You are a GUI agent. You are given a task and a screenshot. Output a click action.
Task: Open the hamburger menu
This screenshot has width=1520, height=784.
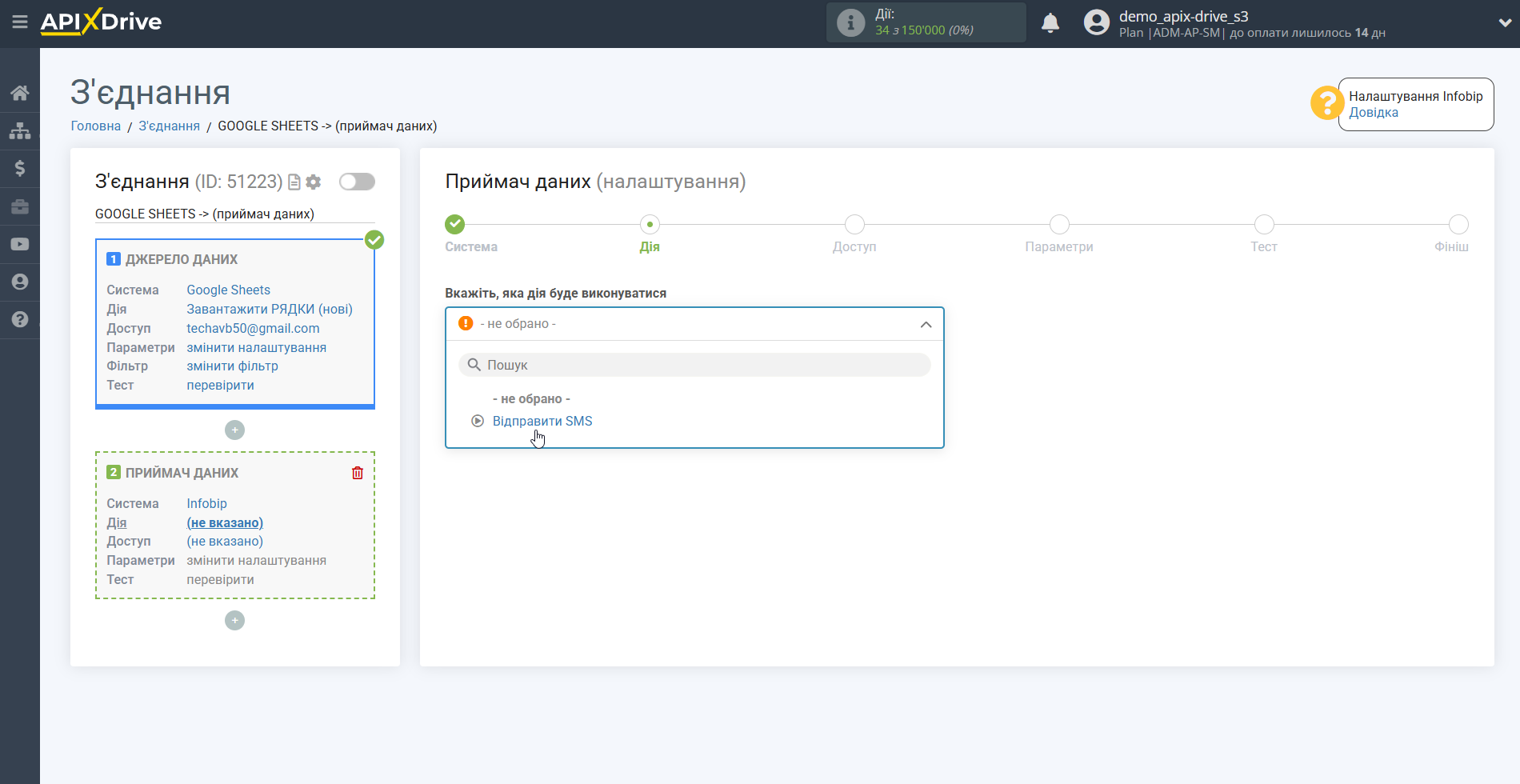pos(20,22)
